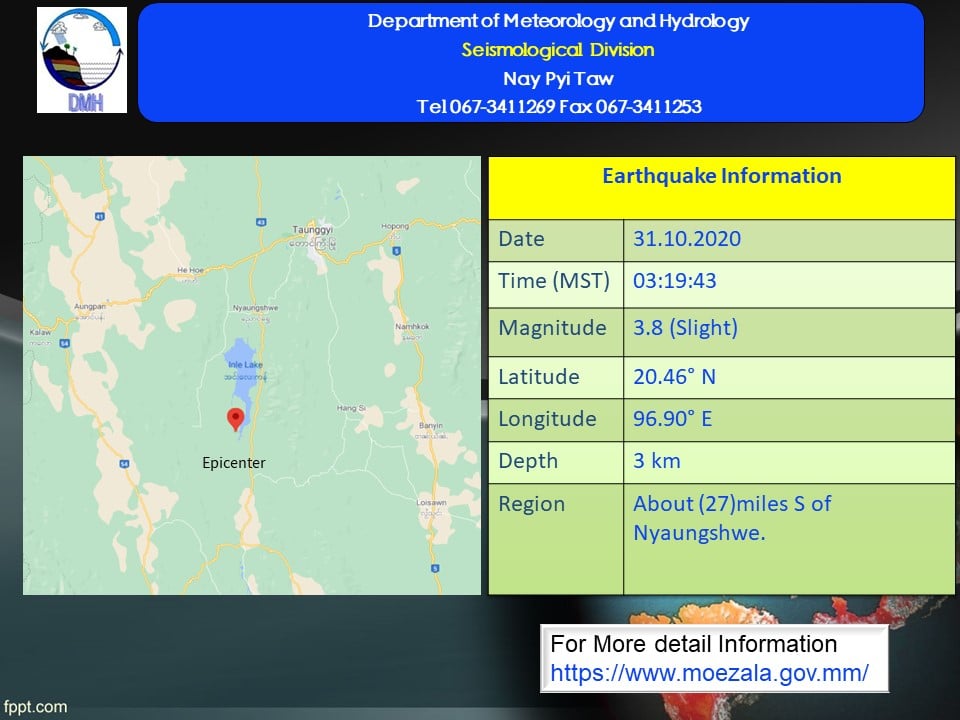960x720 pixels.
Task: Select the date value 31.10.2020
Action: tap(687, 239)
